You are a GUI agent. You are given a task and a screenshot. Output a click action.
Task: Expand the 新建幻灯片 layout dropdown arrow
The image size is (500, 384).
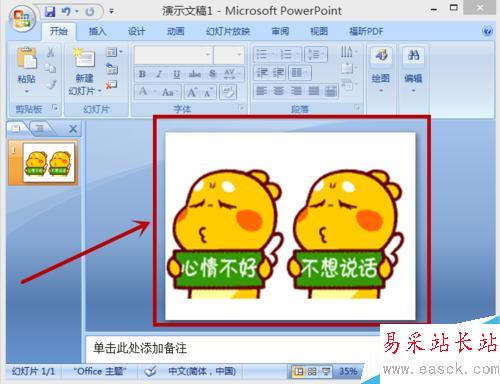(x=99, y=91)
